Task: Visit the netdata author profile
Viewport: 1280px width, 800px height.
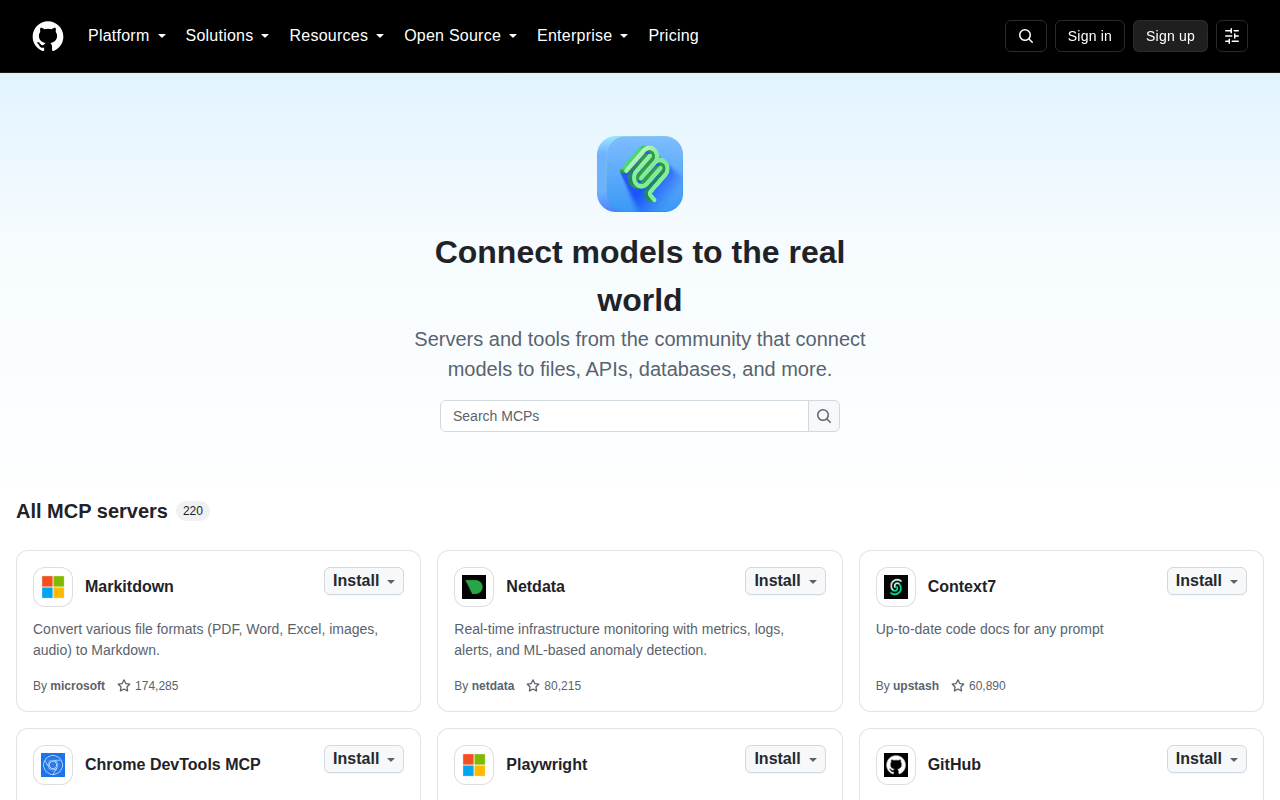Action: tap(493, 686)
